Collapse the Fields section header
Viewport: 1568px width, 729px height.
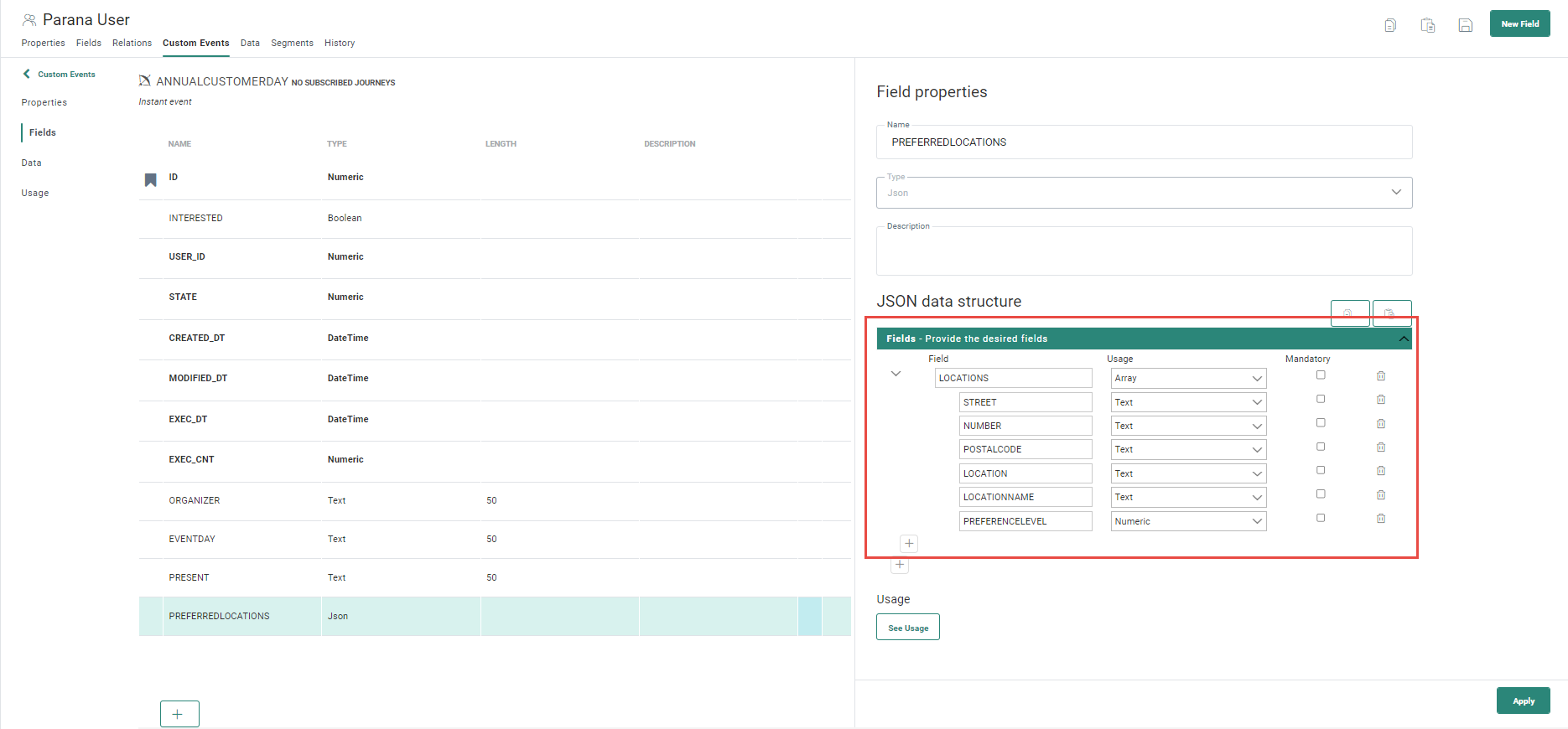click(1403, 339)
